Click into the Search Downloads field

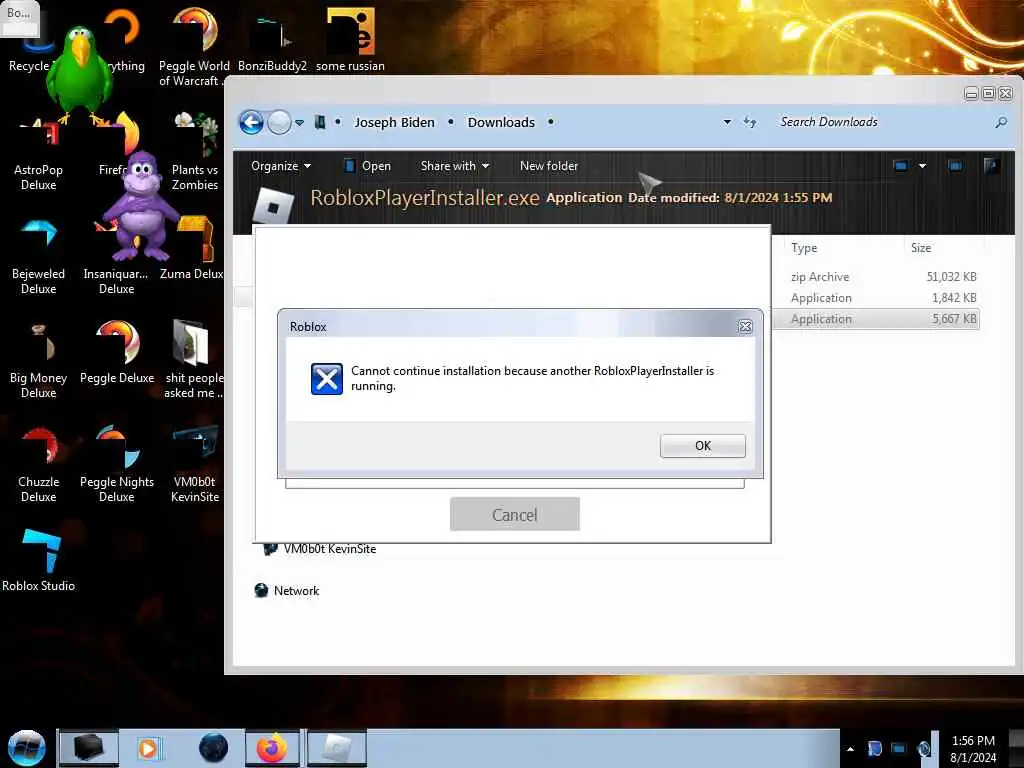point(882,122)
